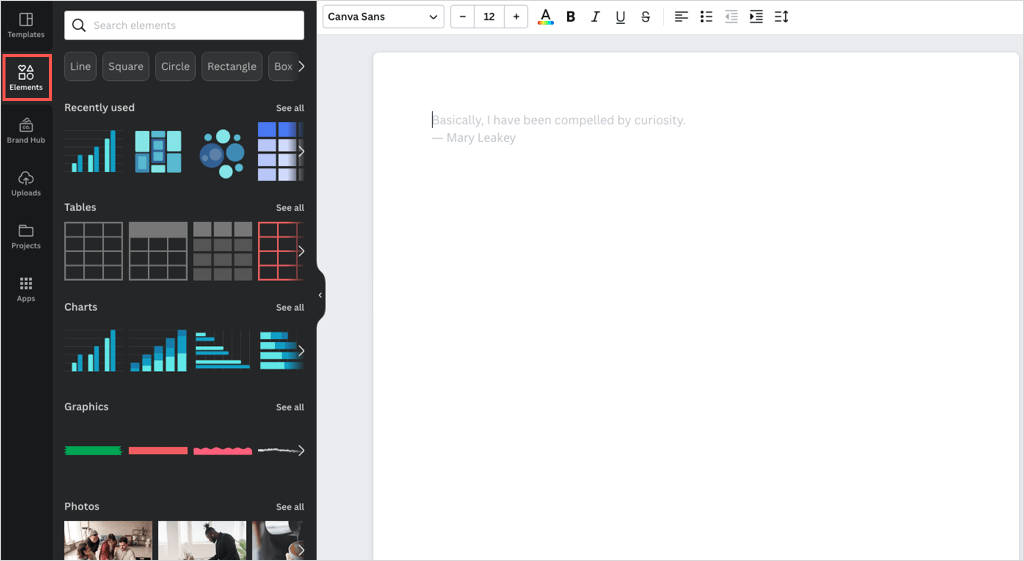Open line spacing options
The width and height of the screenshot is (1024, 561).
[781, 17]
